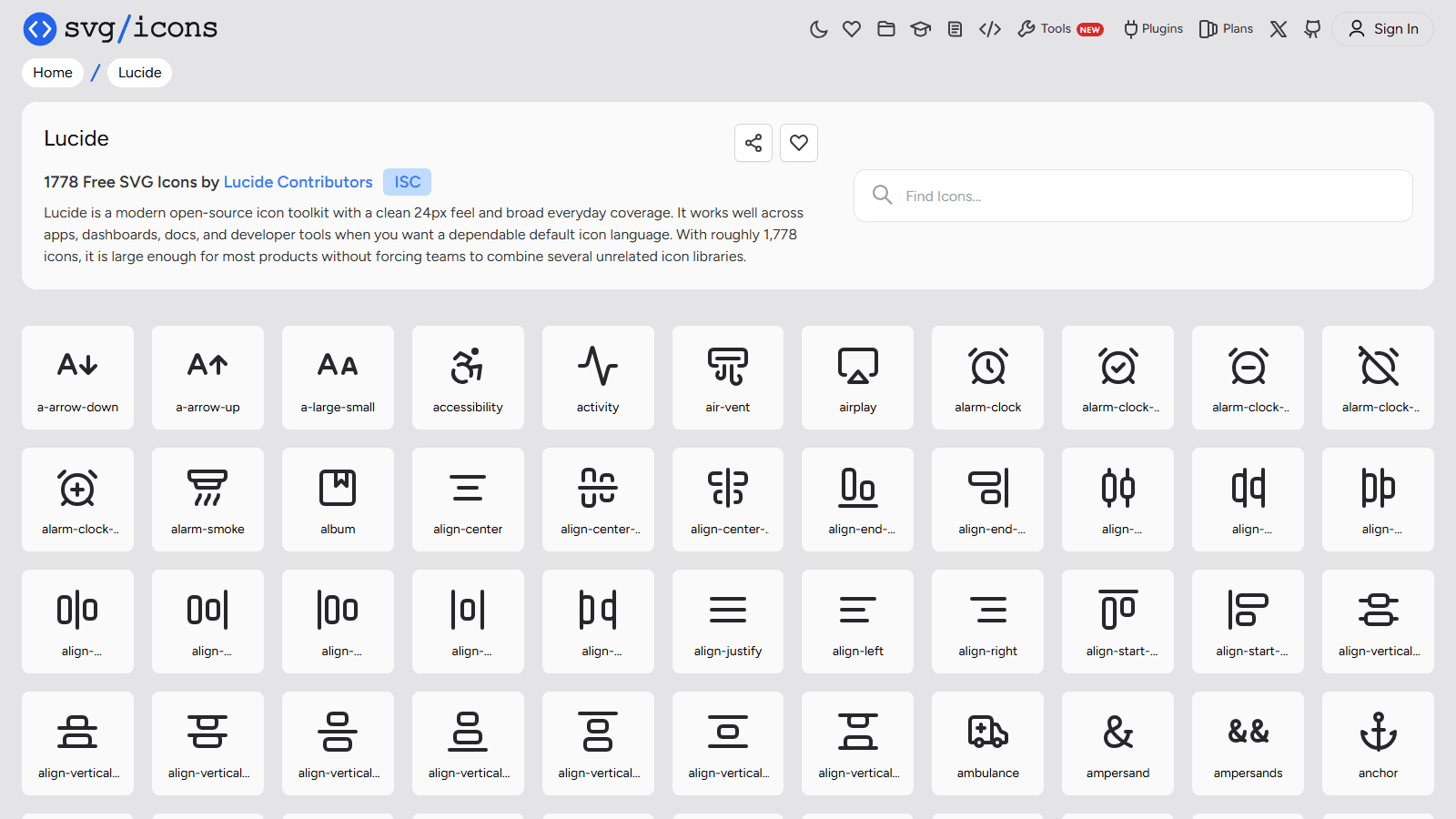
Task: Pick the align-justify icon
Action: 728,622
